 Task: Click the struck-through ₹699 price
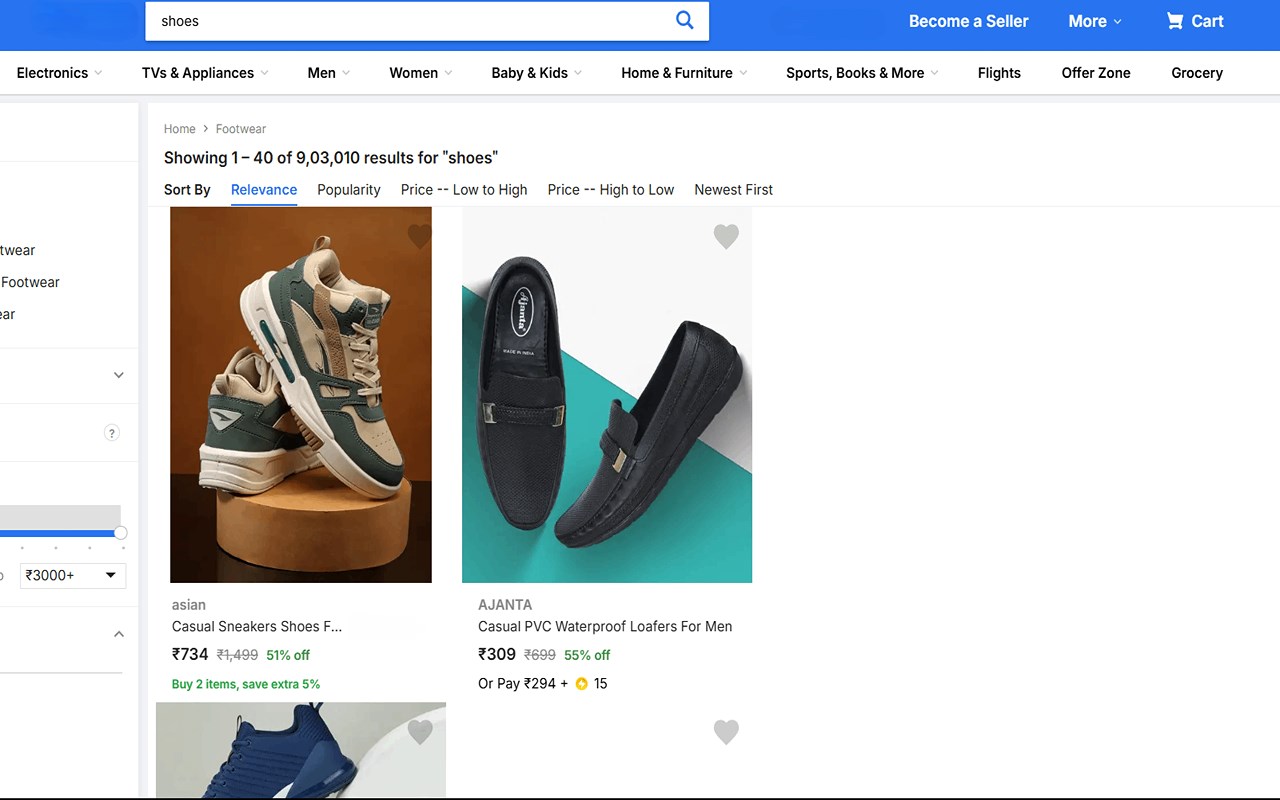540,656
